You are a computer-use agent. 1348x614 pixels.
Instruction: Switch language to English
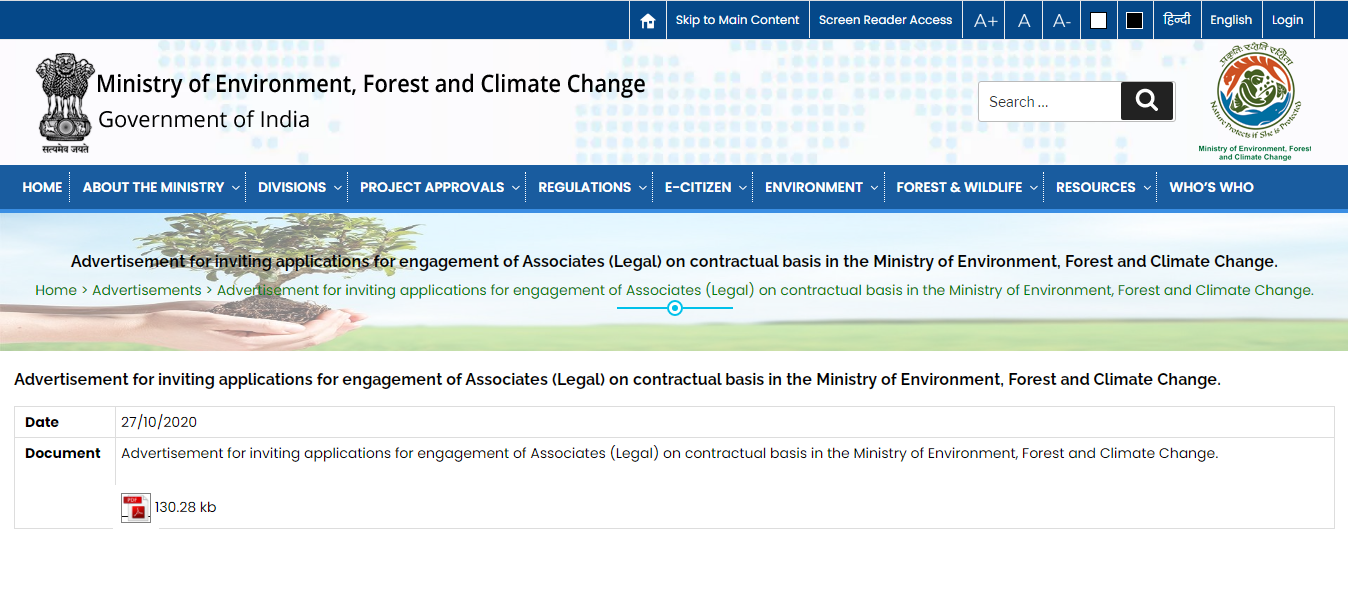tap(1230, 20)
